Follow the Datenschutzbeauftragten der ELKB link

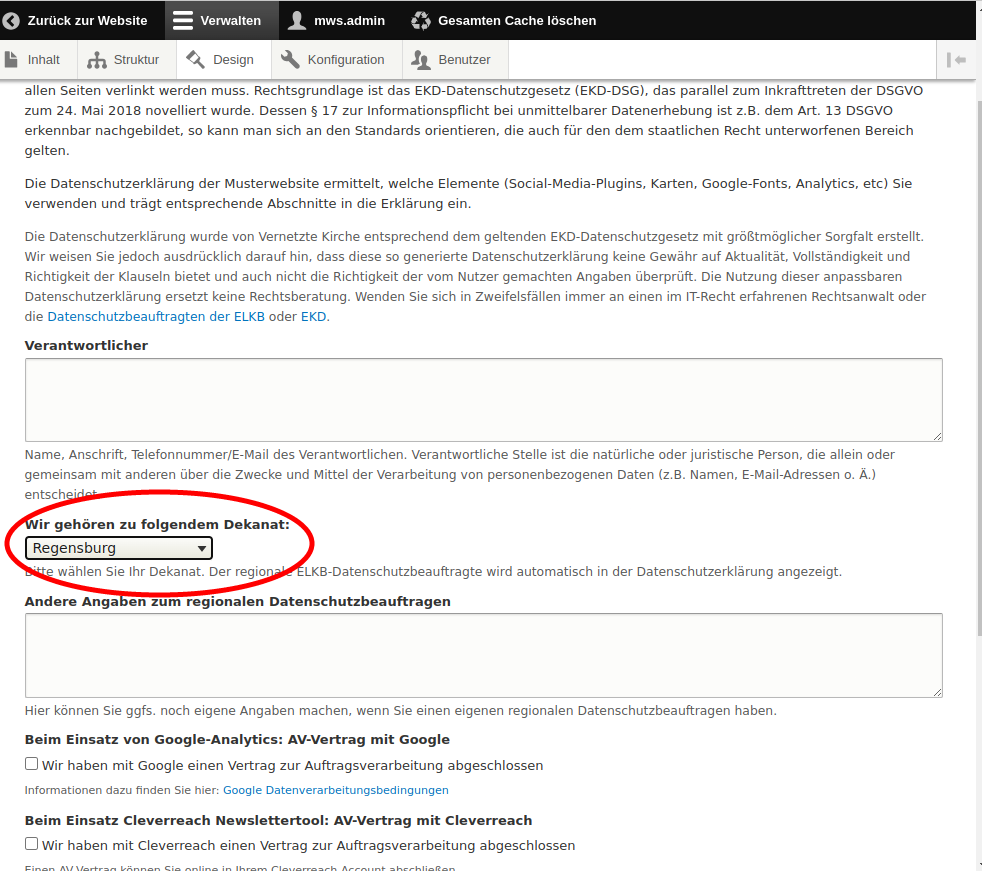156,317
